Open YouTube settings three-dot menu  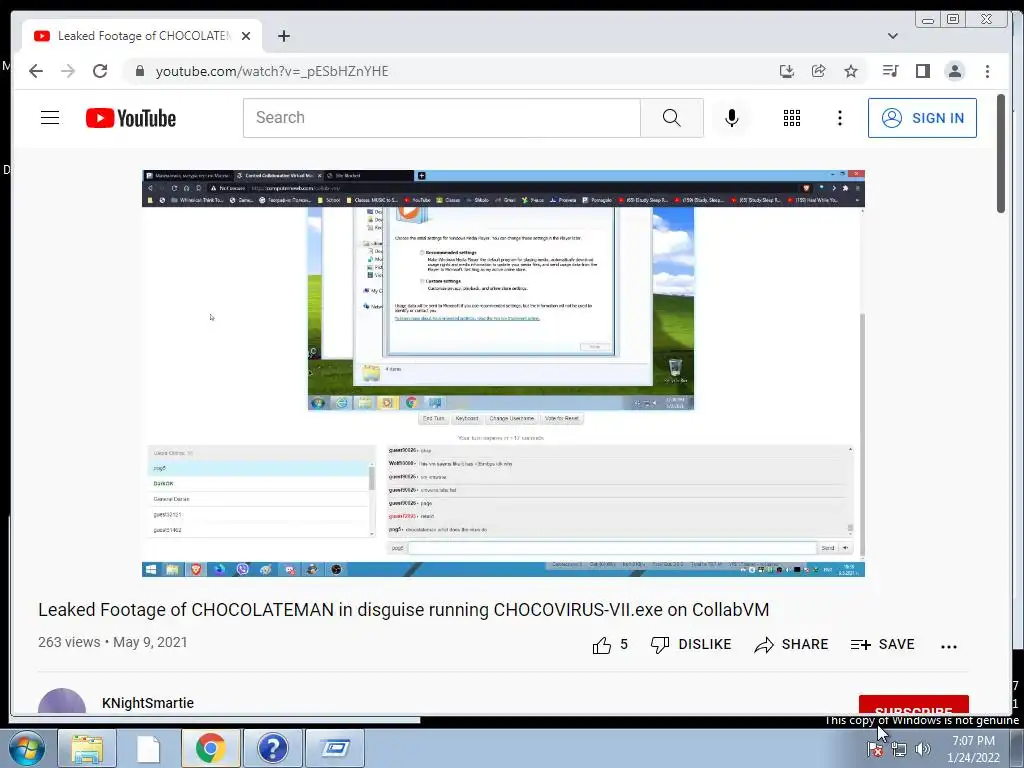(x=840, y=118)
